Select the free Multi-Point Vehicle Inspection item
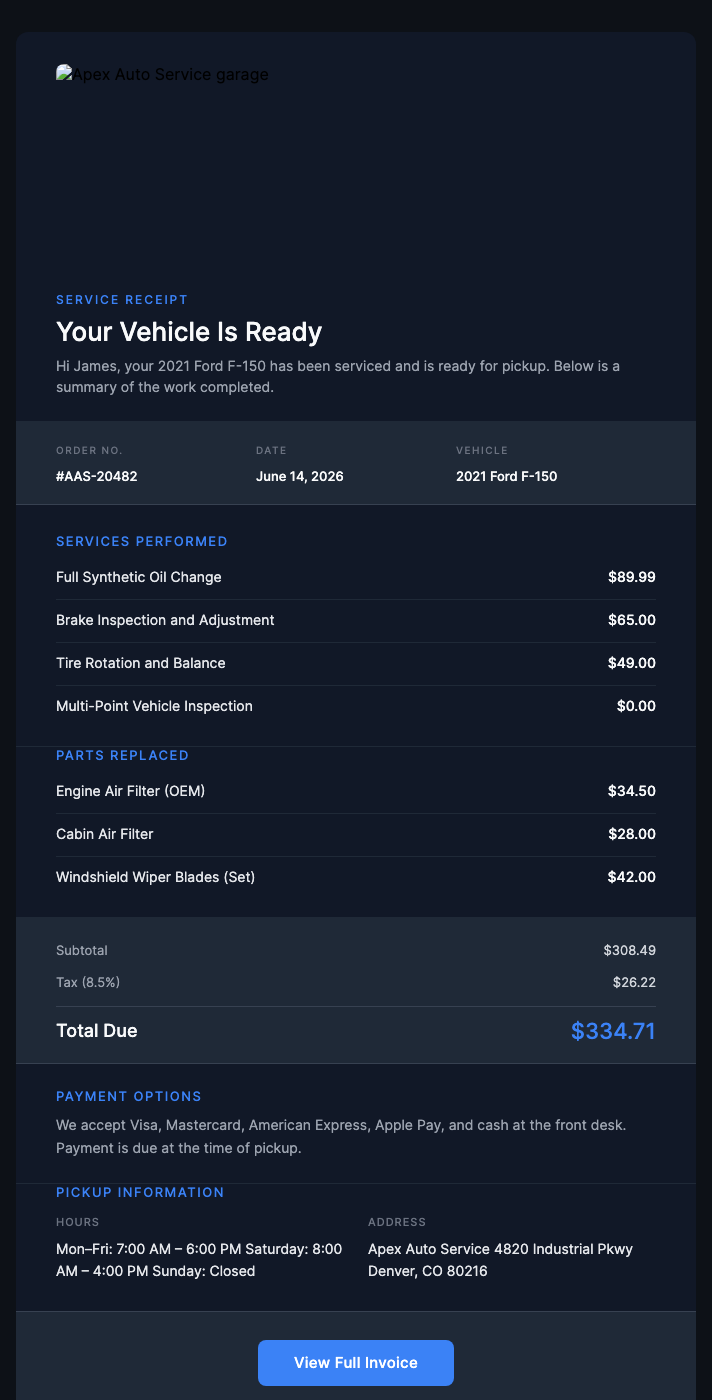Image resolution: width=712 pixels, height=1400 pixels. tap(154, 706)
